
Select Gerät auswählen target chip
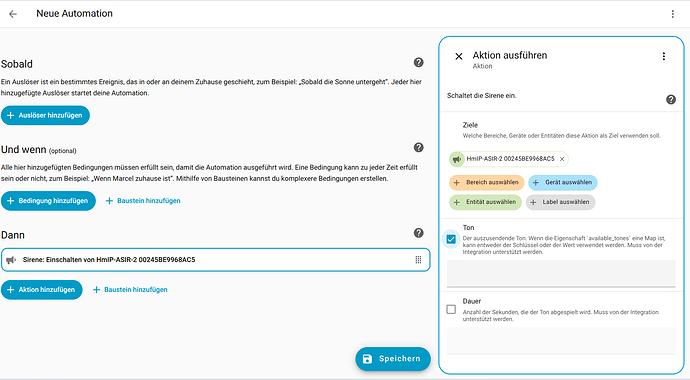(x=563, y=183)
